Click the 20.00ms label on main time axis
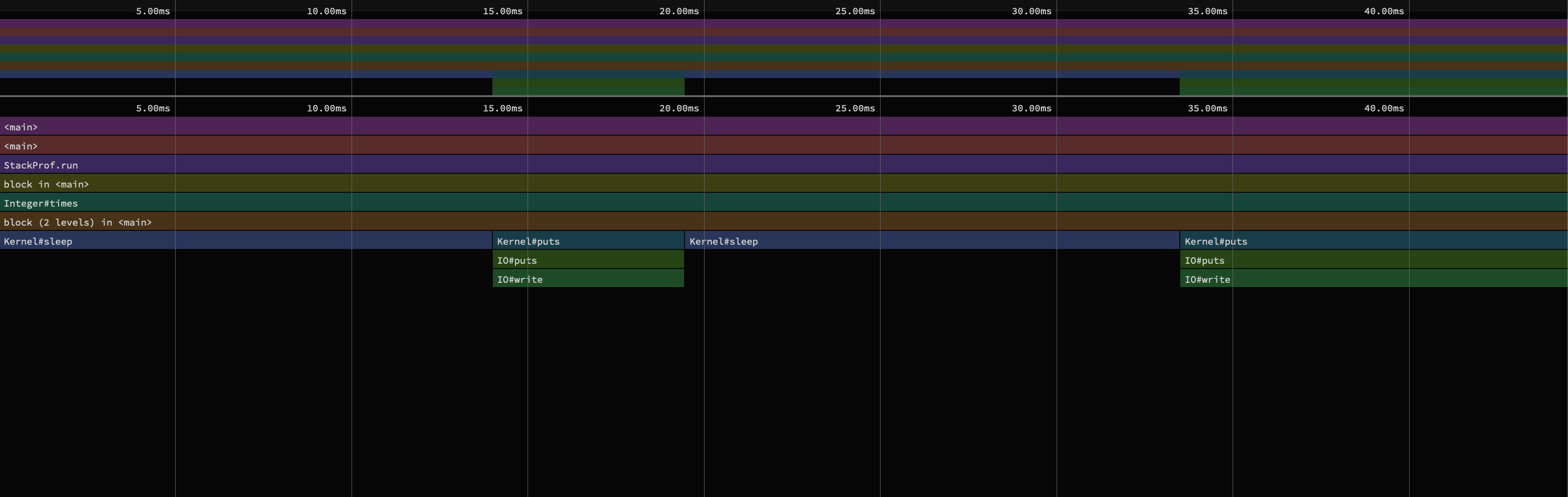Image resolution: width=1568 pixels, height=497 pixels. click(x=679, y=109)
